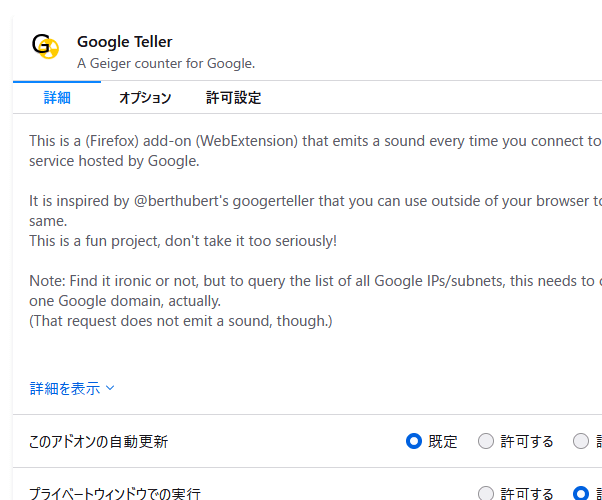
Task: Click the プライベートウィンドウでの実行 label
Action: click(115, 493)
